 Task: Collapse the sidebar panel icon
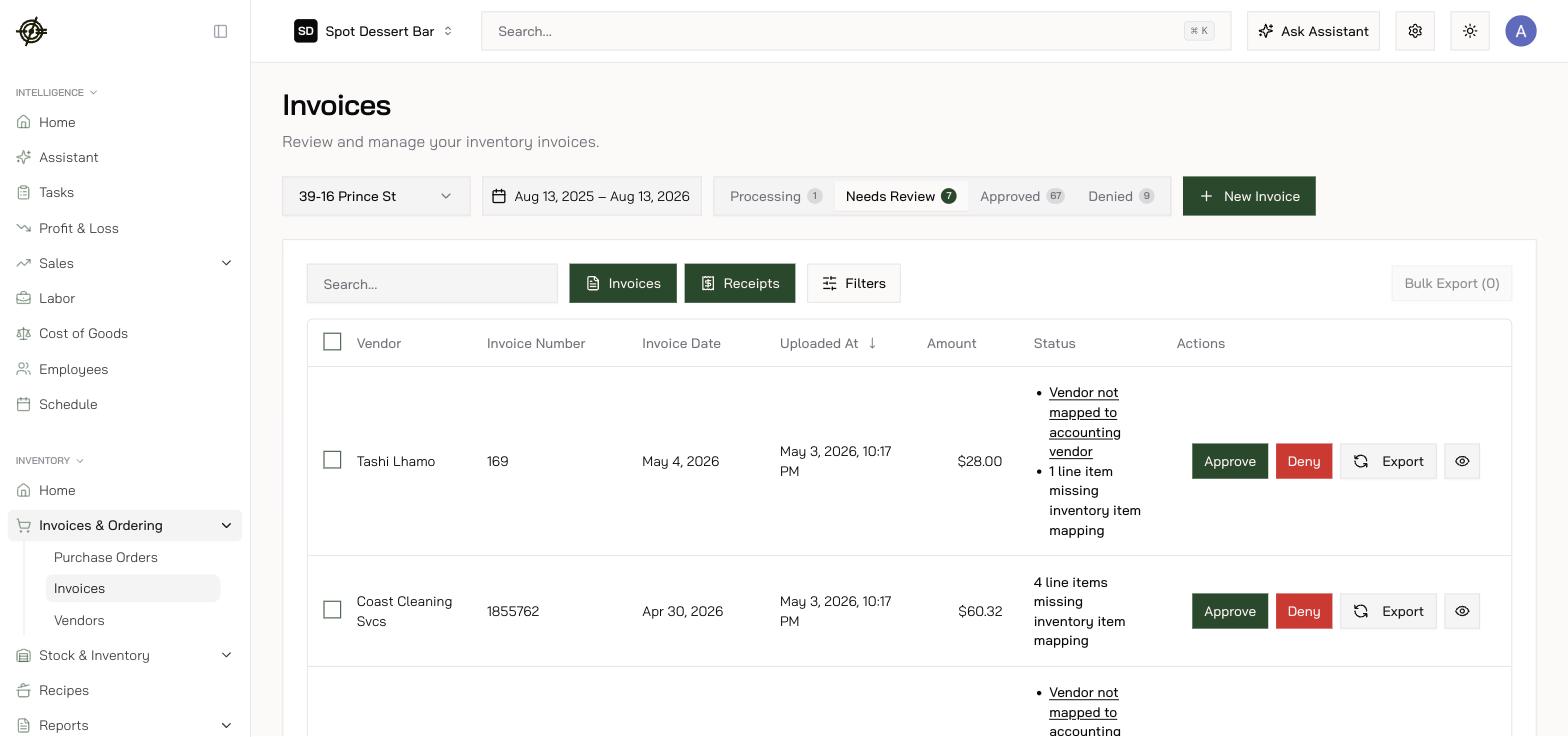click(221, 31)
